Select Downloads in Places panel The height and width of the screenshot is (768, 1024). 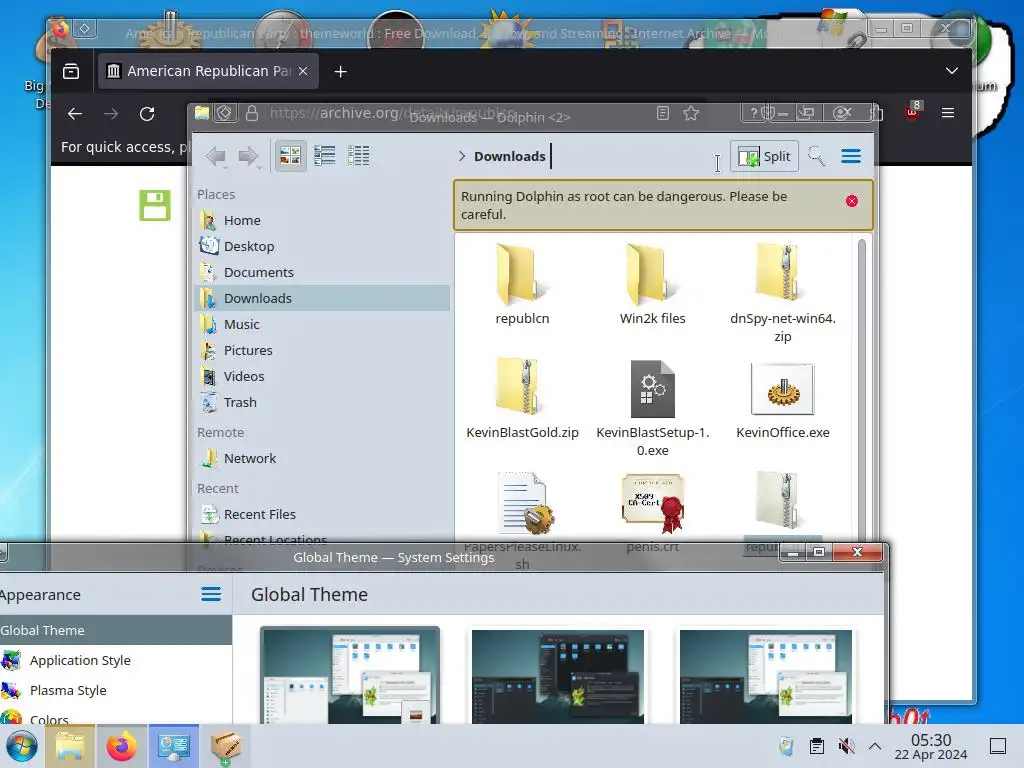click(323, 298)
